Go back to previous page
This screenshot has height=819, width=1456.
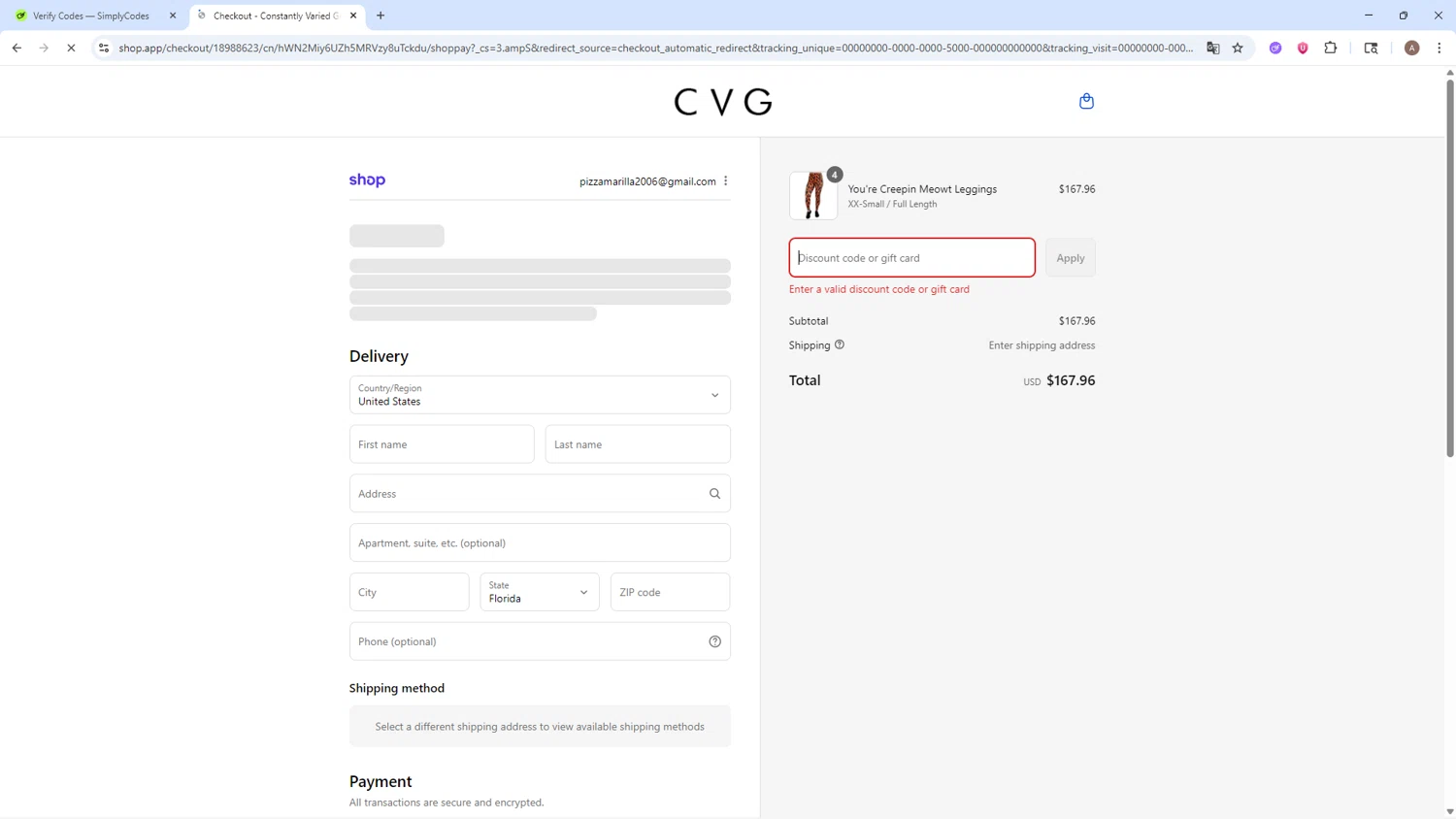pyautogui.click(x=17, y=48)
